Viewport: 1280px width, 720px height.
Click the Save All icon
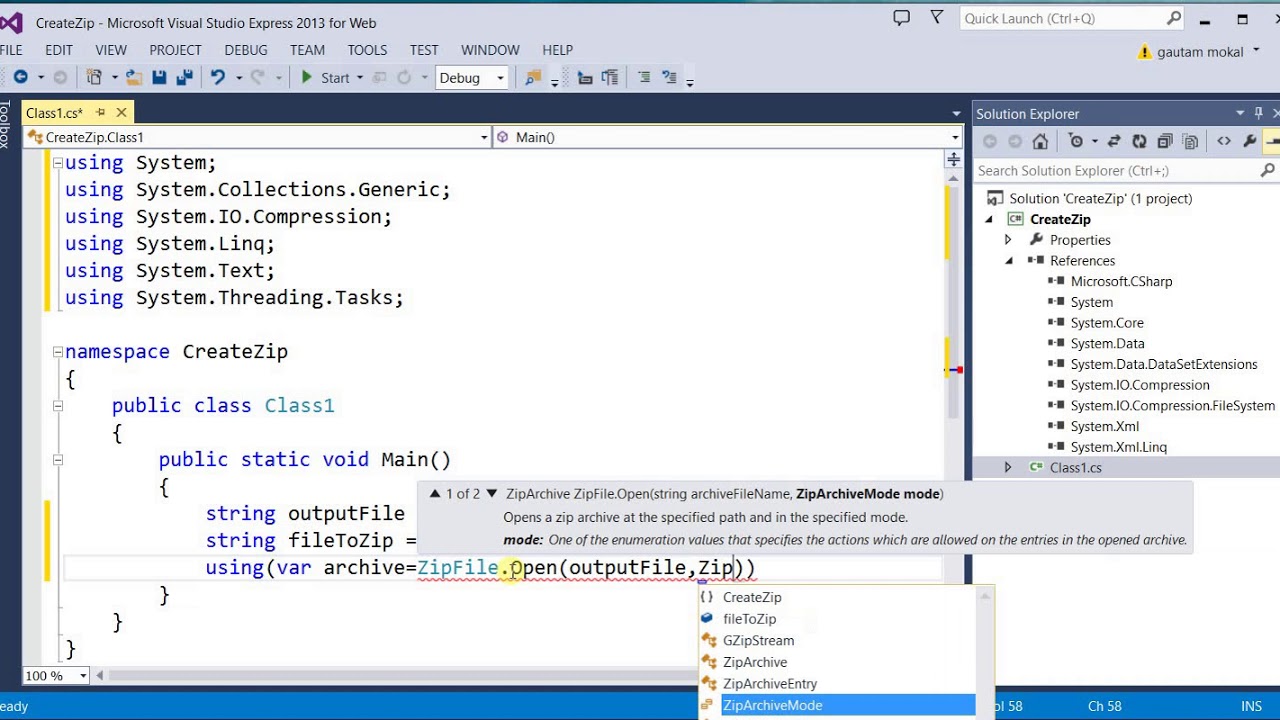pyautogui.click(x=184, y=78)
